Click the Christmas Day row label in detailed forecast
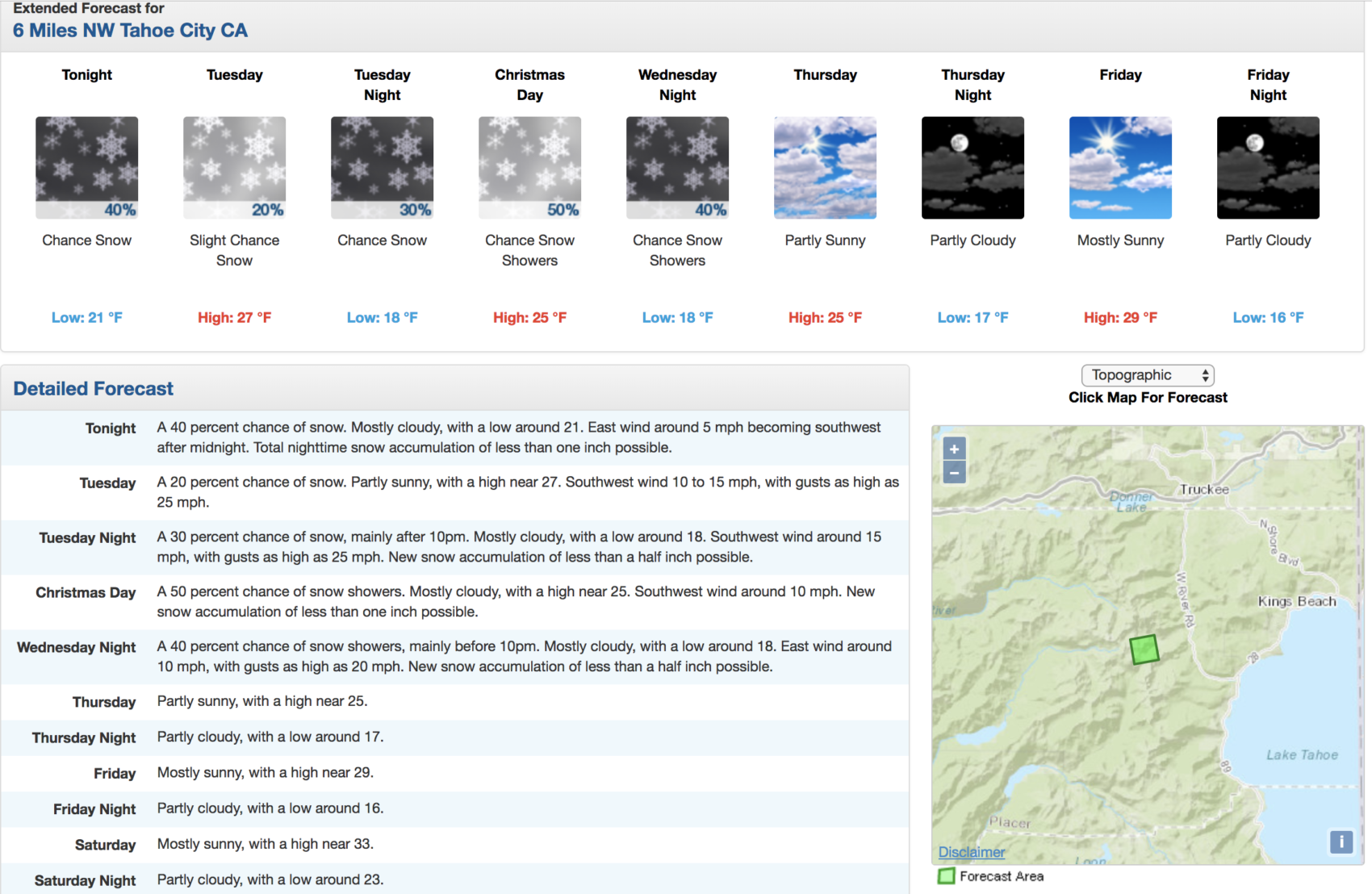Screen dimensions: 1372x894 (86, 593)
